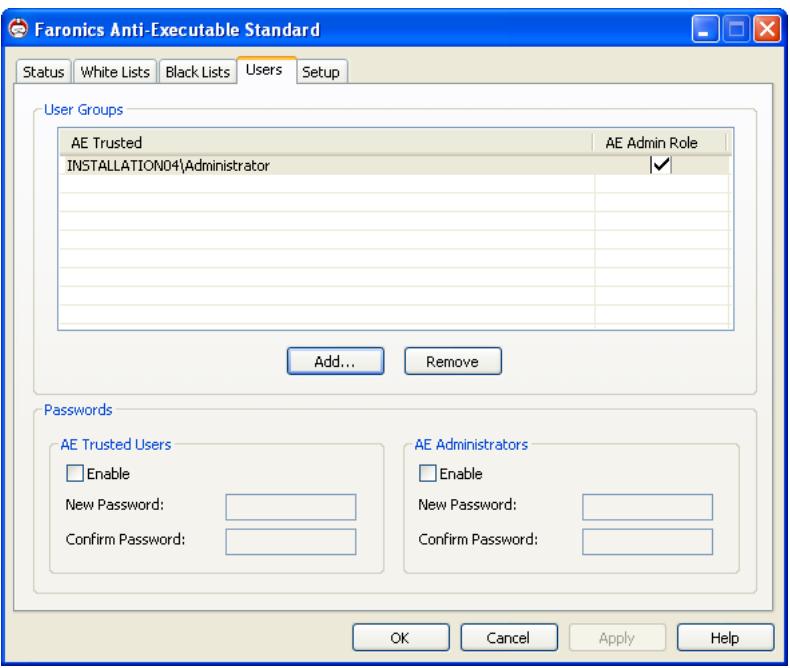
Task: Minimize the Anti-Executable window
Action: [x=705, y=29]
